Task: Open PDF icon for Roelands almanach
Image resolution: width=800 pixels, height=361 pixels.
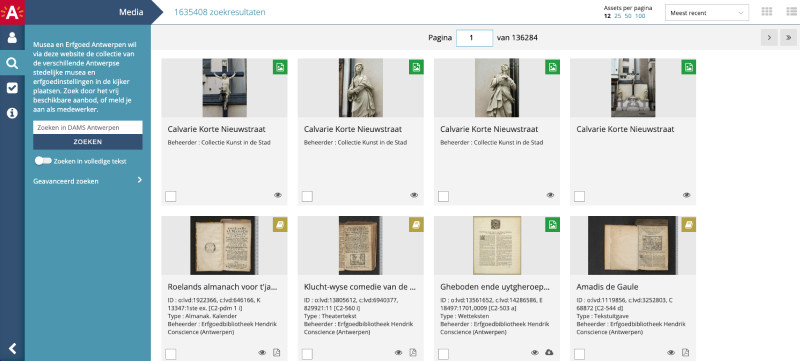Action: [x=277, y=352]
